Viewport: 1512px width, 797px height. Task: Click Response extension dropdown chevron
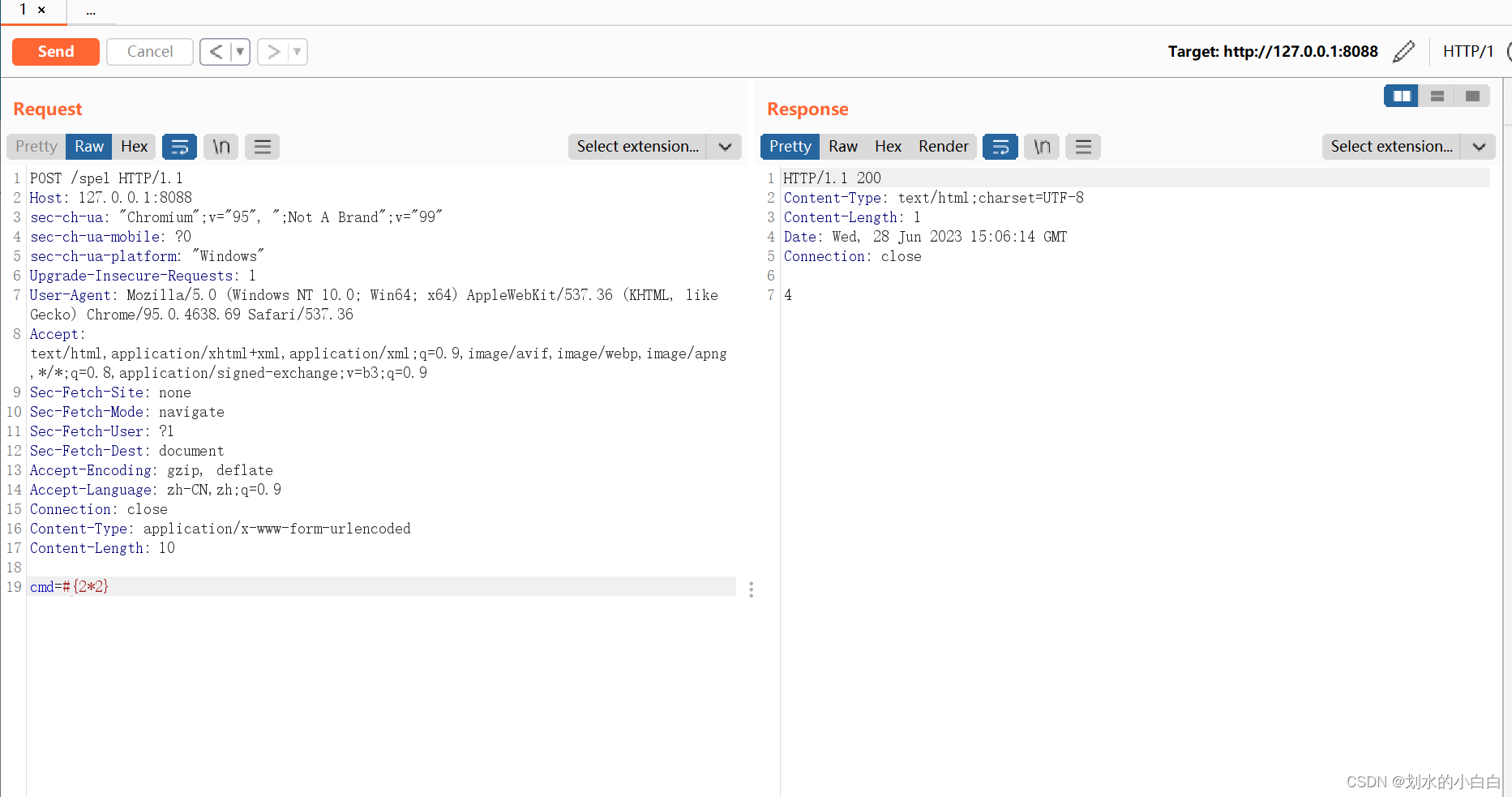point(1479,147)
